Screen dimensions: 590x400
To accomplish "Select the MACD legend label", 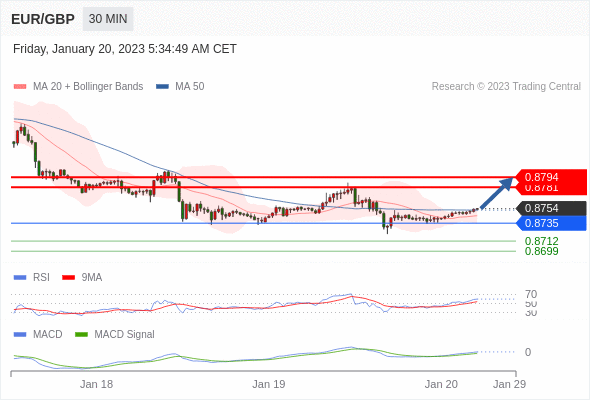I will point(48,335).
